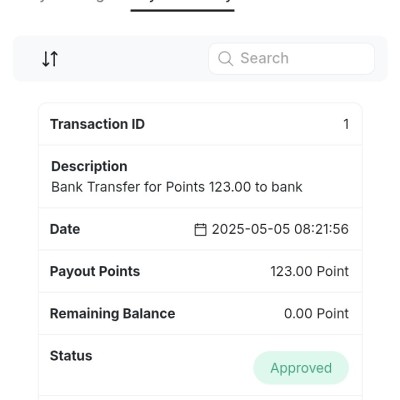The image size is (400, 400).
Task: Click the Remaining Balance label
Action: coord(113,314)
